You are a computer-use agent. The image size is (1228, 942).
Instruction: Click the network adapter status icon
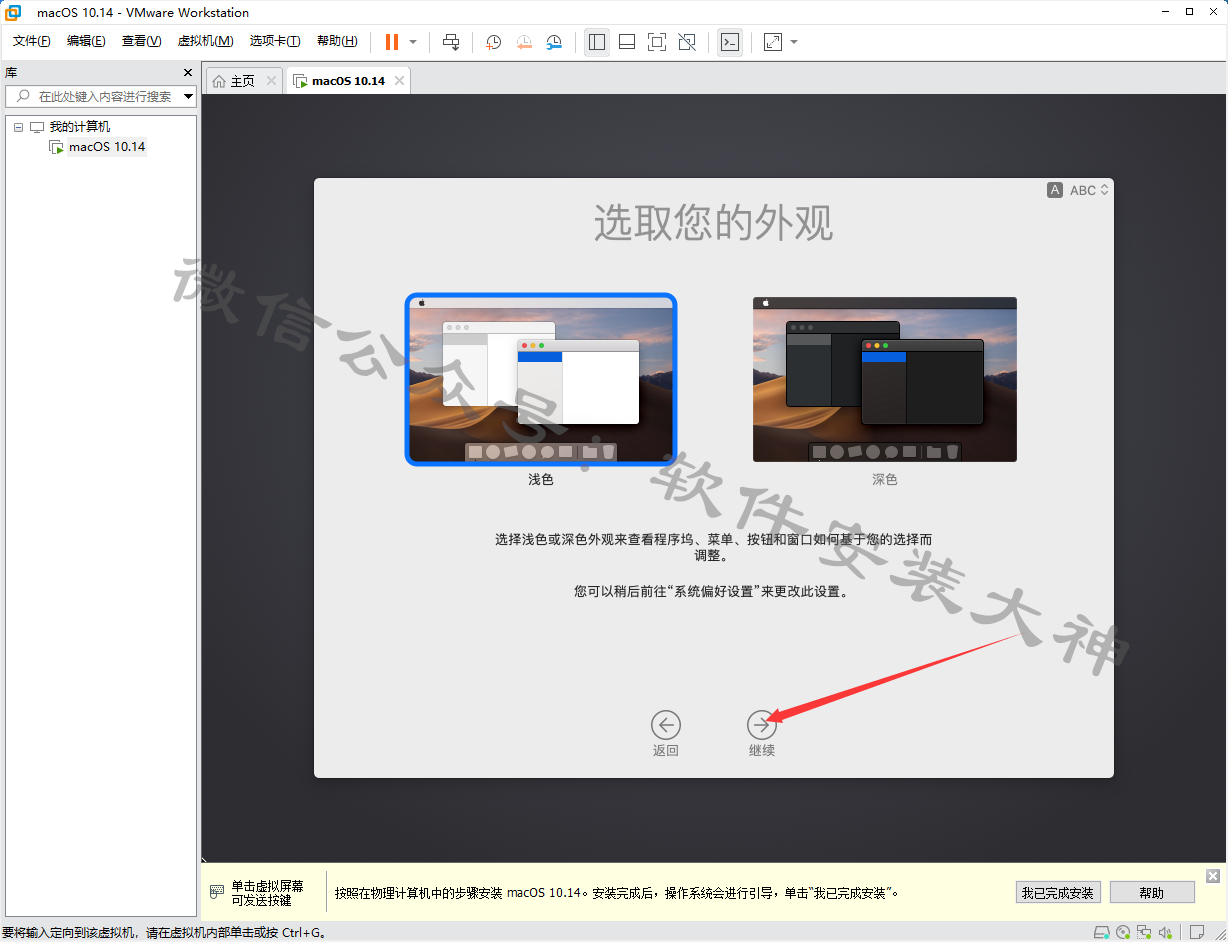tap(1145, 932)
